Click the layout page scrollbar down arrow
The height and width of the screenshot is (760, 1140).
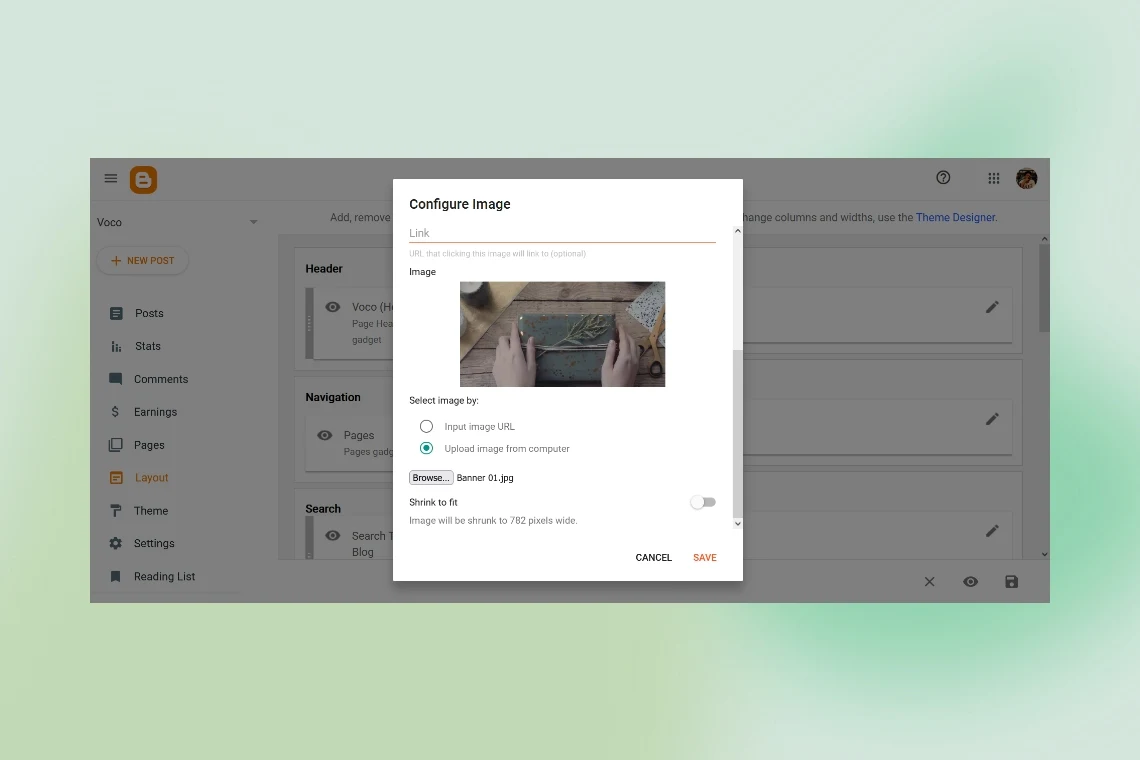pyautogui.click(x=1044, y=554)
